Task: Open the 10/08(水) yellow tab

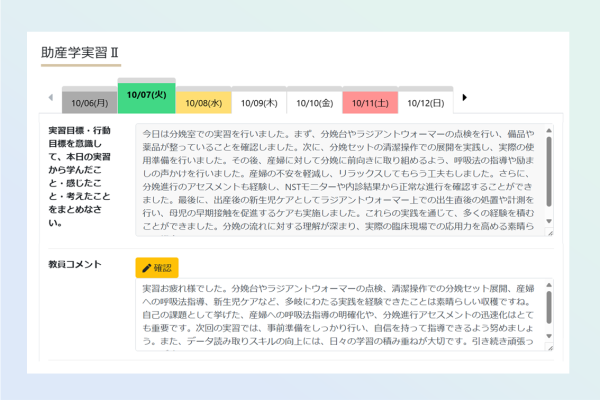Action: click(203, 102)
